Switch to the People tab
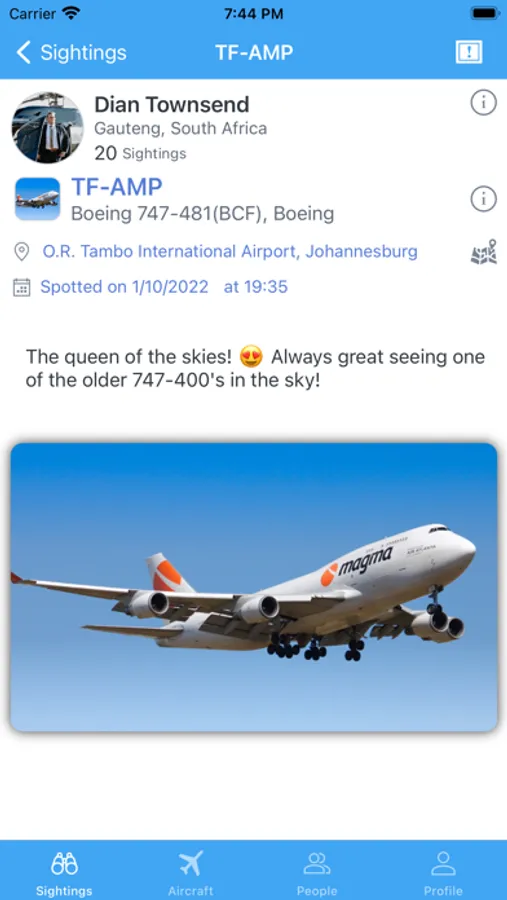The height and width of the screenshot is (900, 507). click(x=316, y=874)
